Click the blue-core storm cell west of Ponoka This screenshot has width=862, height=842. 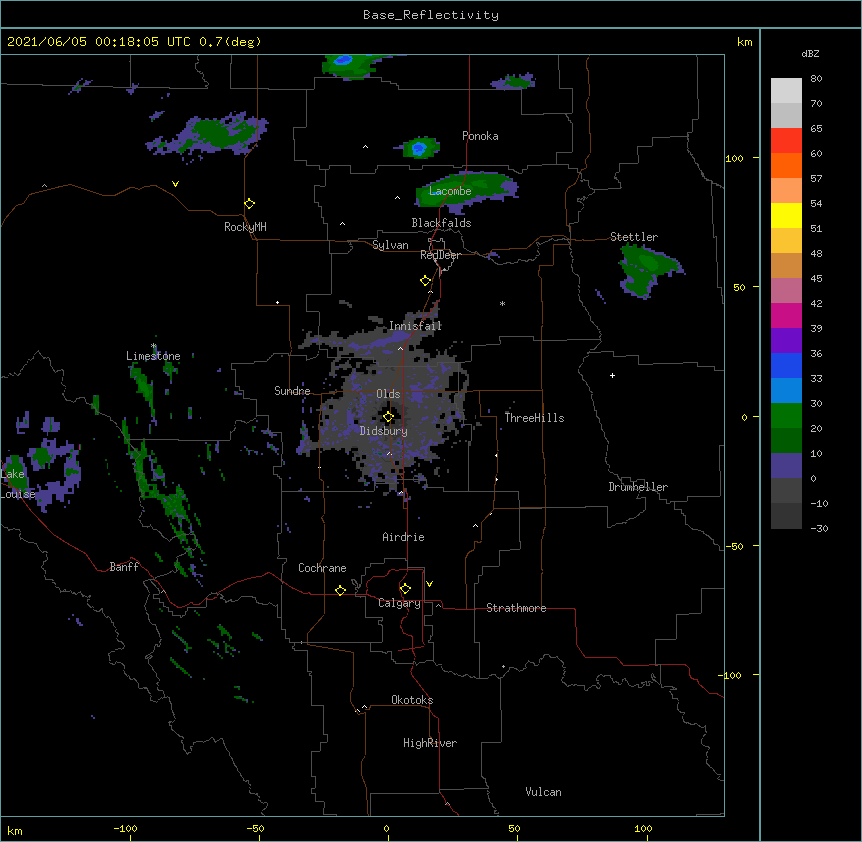tap(420, 148)
